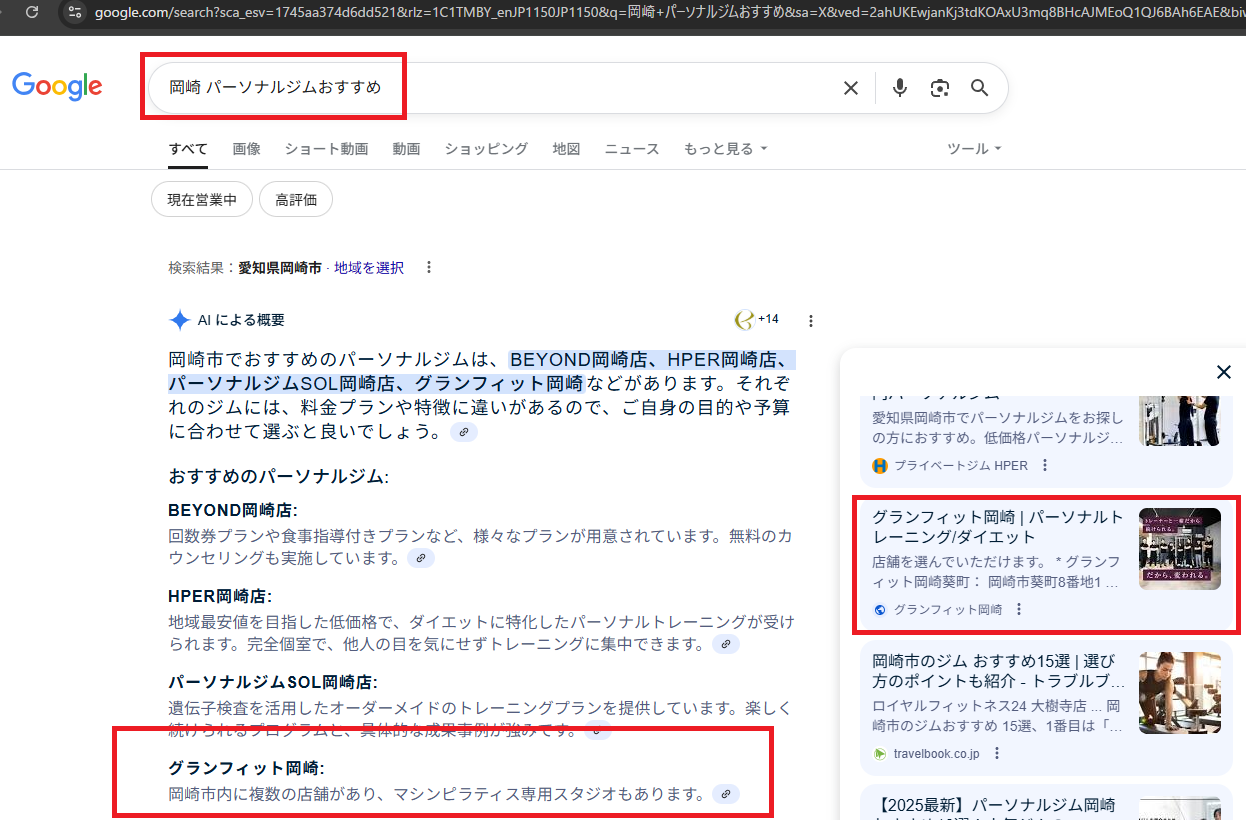Open site information icon in address bar
The height and width of the screenshot is (820, 1246).
point(74,13)
